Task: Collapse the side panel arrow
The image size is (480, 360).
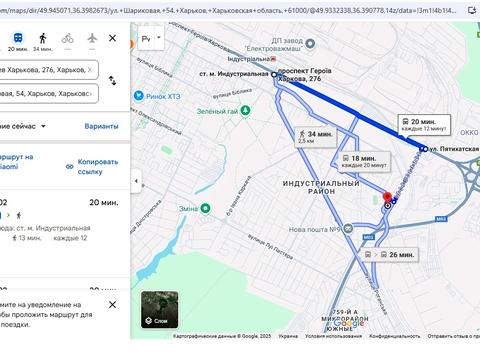Action: (136, 181)
